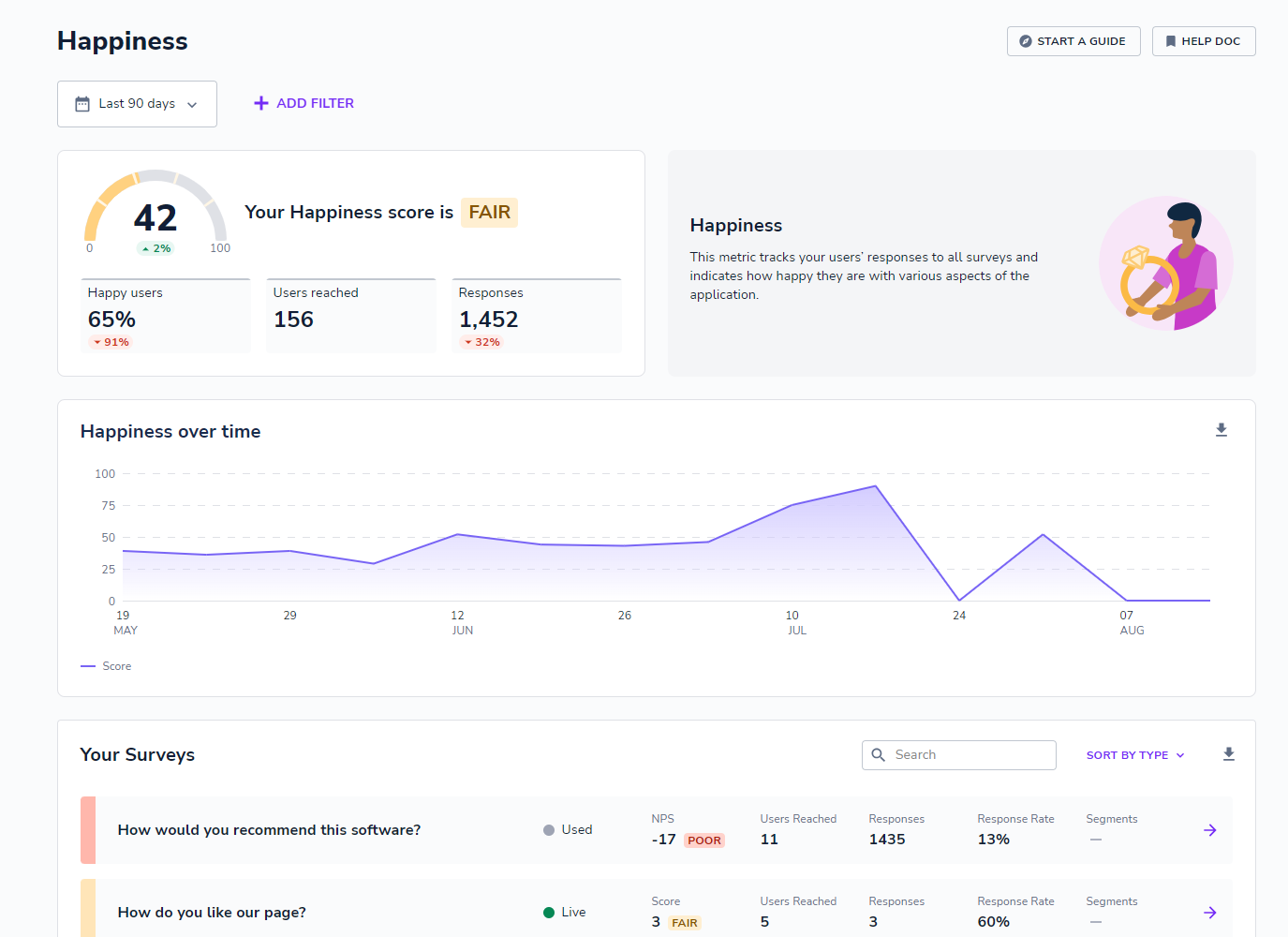Click the POOR badge next to NPS -17
This screenshot has height=937, width=1288.
704,840
